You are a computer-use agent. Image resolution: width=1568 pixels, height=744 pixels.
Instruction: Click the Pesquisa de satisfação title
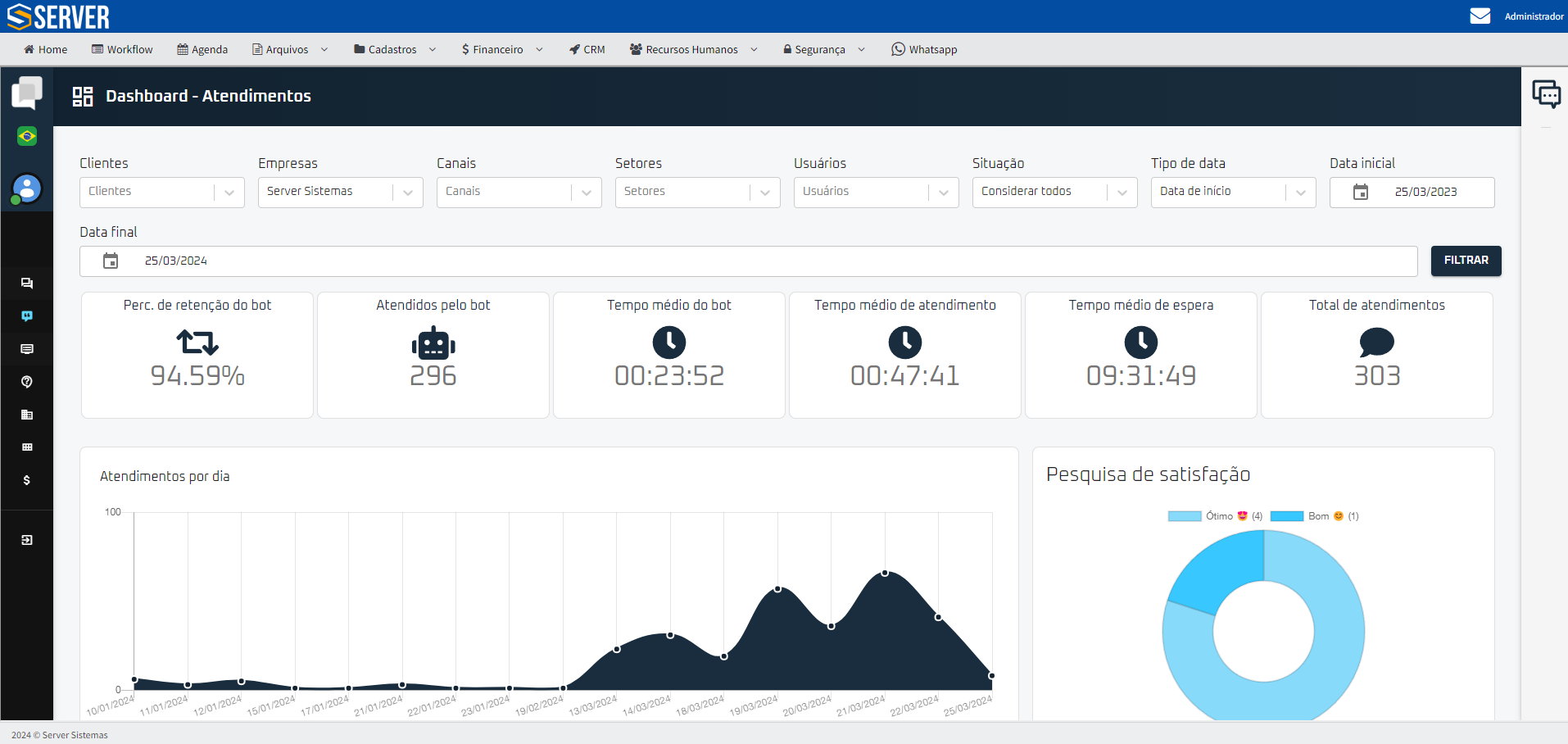click(1148, 474)
